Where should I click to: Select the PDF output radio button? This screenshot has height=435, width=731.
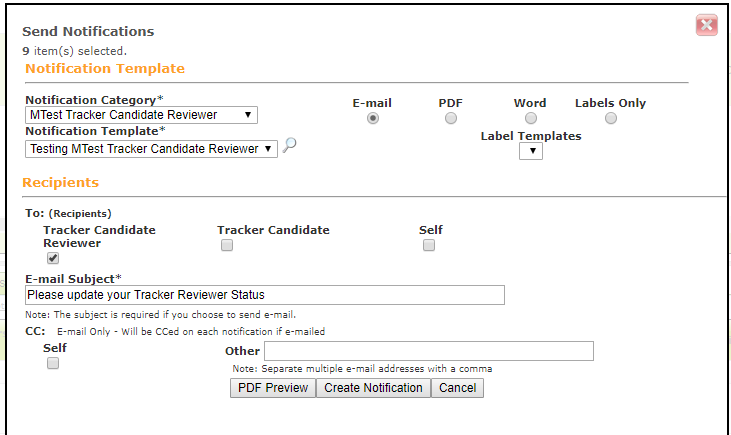(451, 118)
